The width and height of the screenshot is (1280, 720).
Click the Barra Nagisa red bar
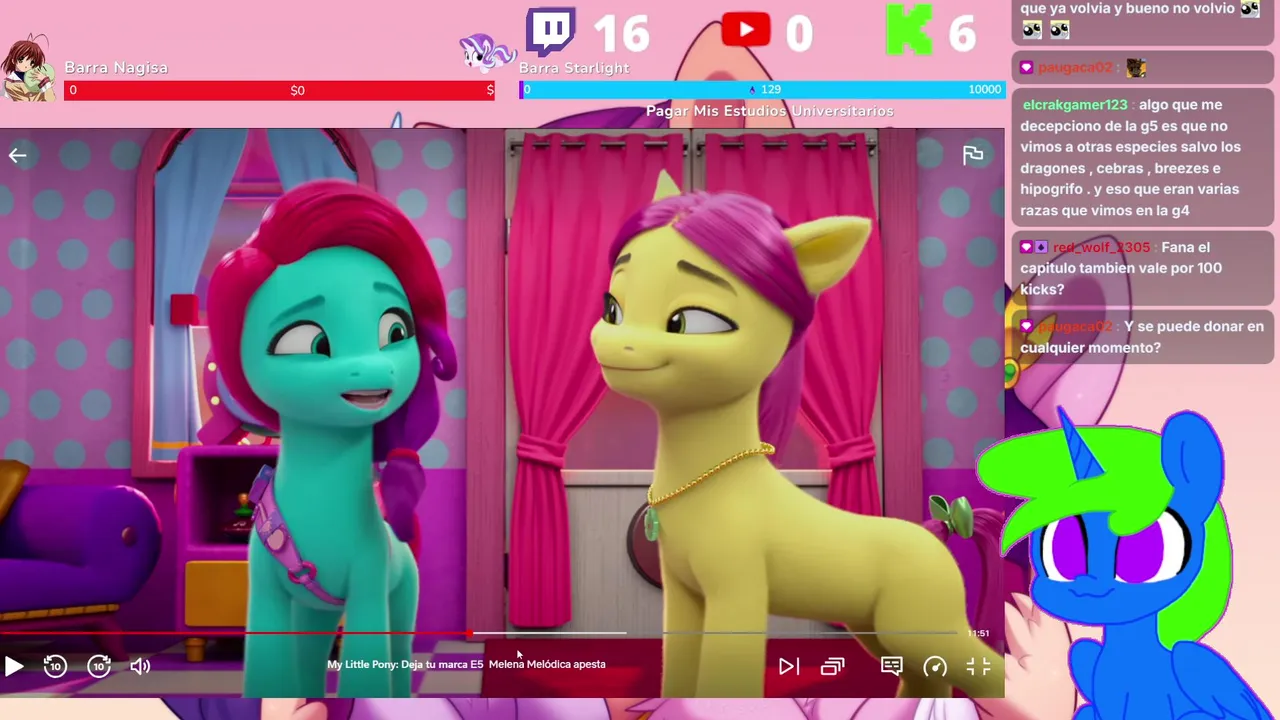(279, 90)
